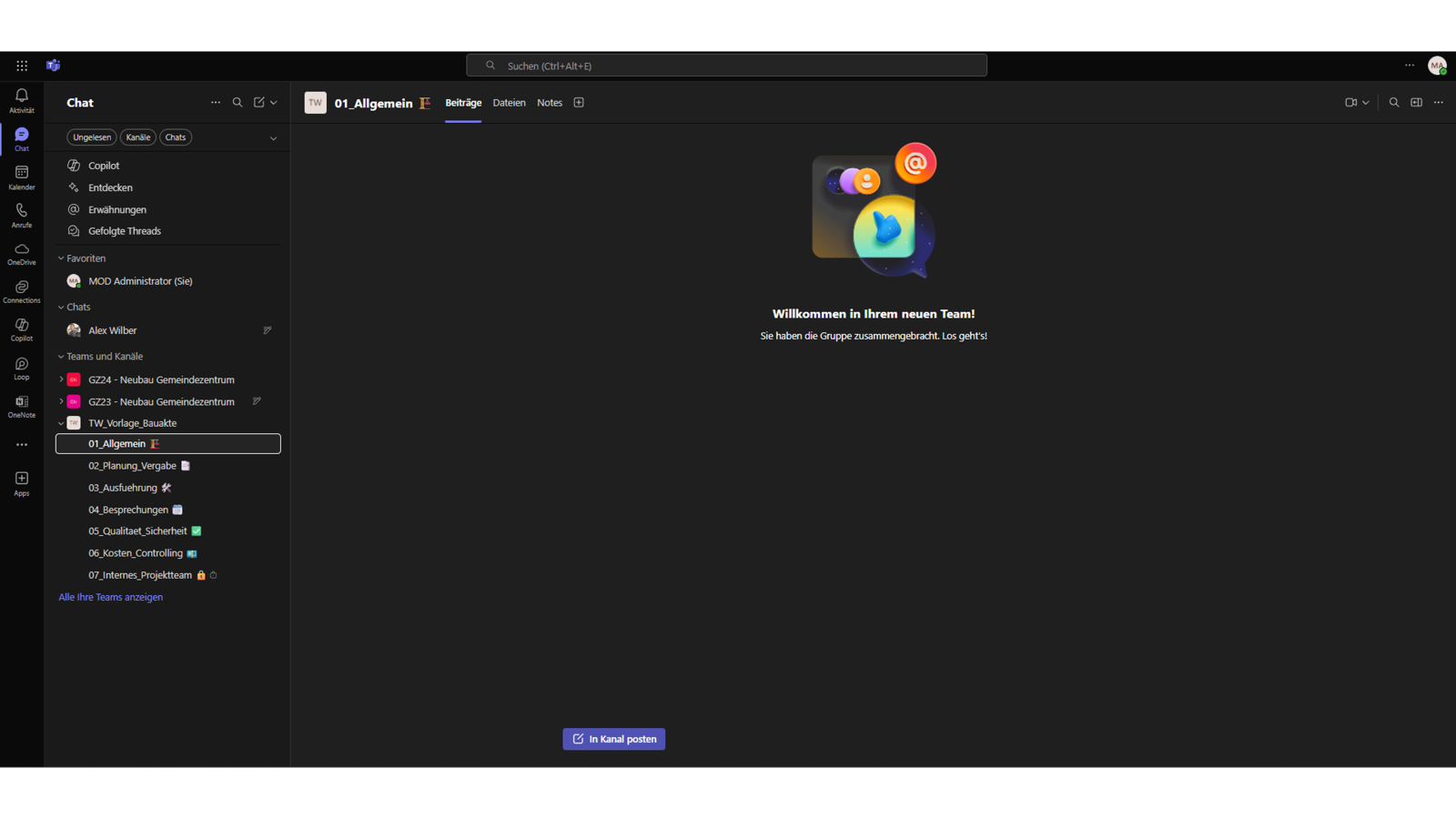Viewport: 1456px width, 819px height.
Task: Open Anrufe in the left rail
Action: [22, 215]
